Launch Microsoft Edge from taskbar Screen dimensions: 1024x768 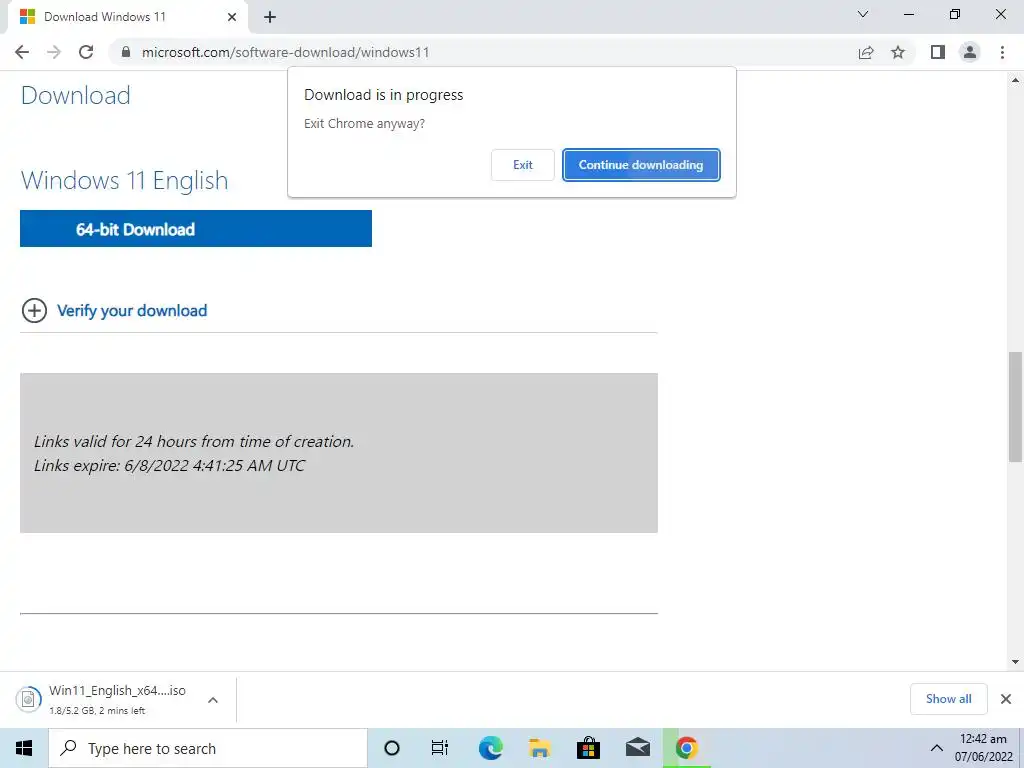coord(490,748)
